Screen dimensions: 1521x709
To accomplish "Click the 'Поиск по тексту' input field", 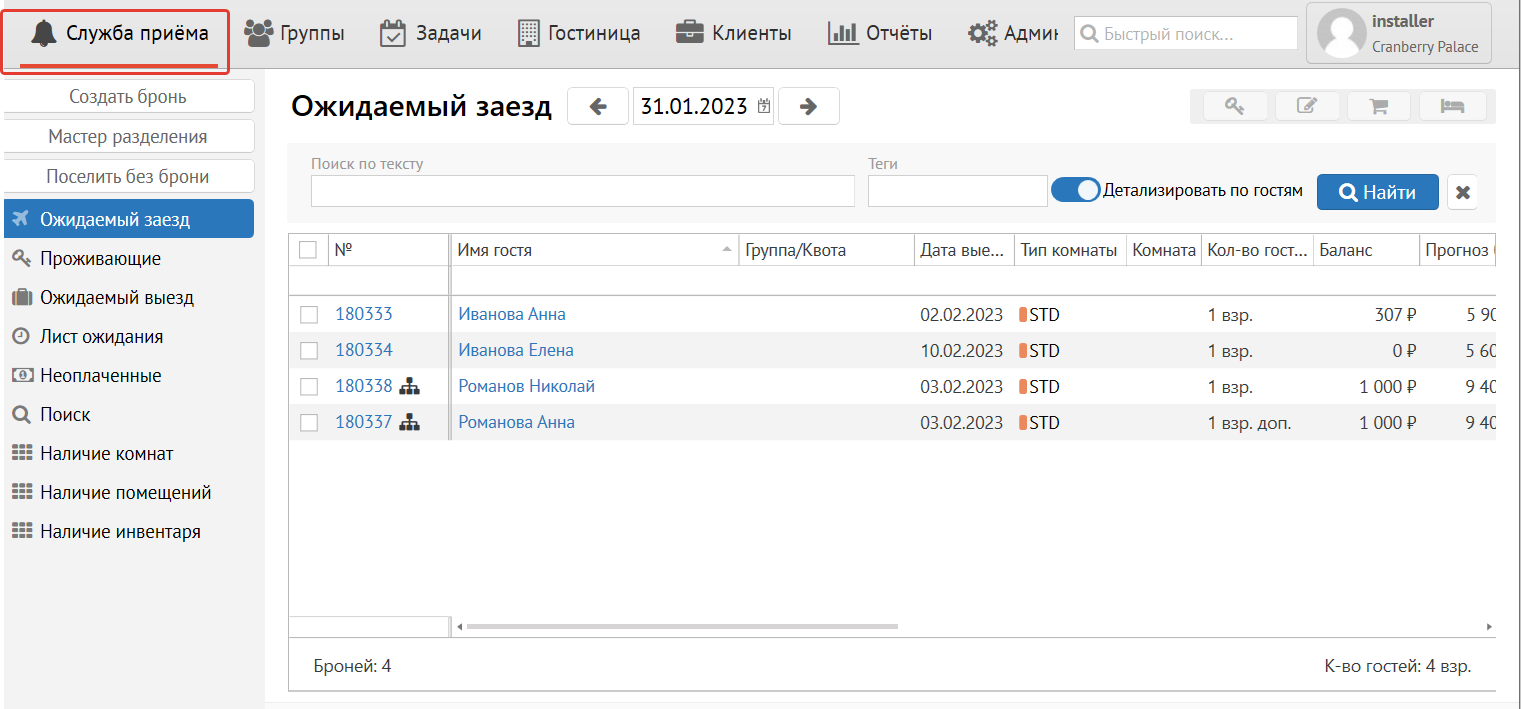I will coord(582,191).
